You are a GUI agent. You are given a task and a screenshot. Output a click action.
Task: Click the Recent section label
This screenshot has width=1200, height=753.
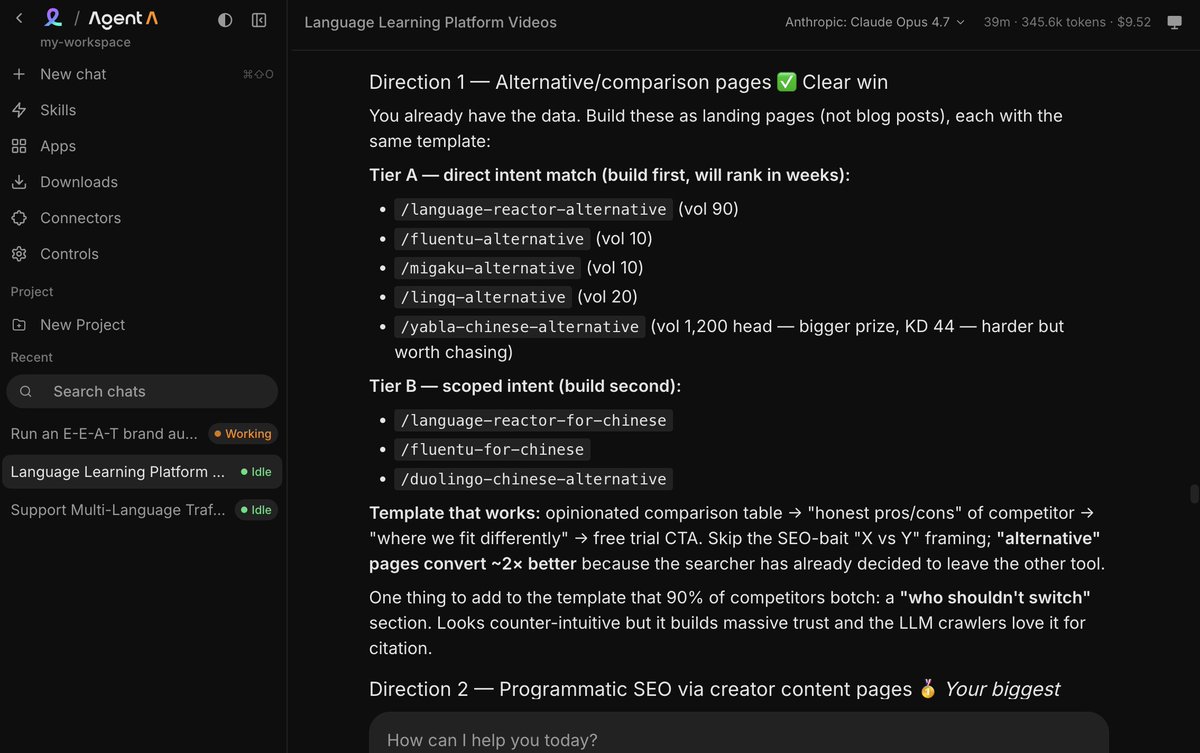click(32, 358)
